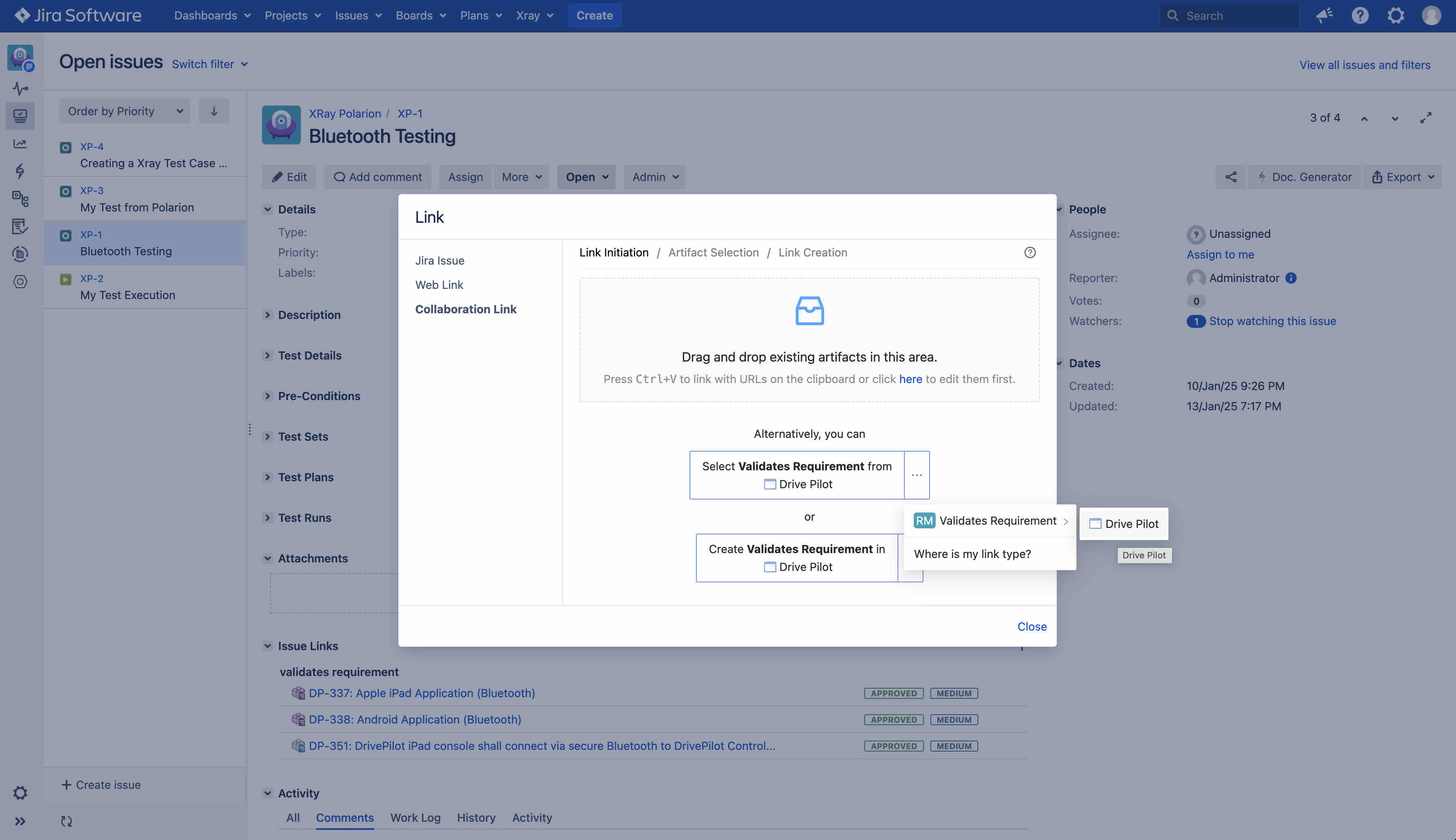Open the Open status dropdown
The image size is (1456, 840).
click(586, 177)
